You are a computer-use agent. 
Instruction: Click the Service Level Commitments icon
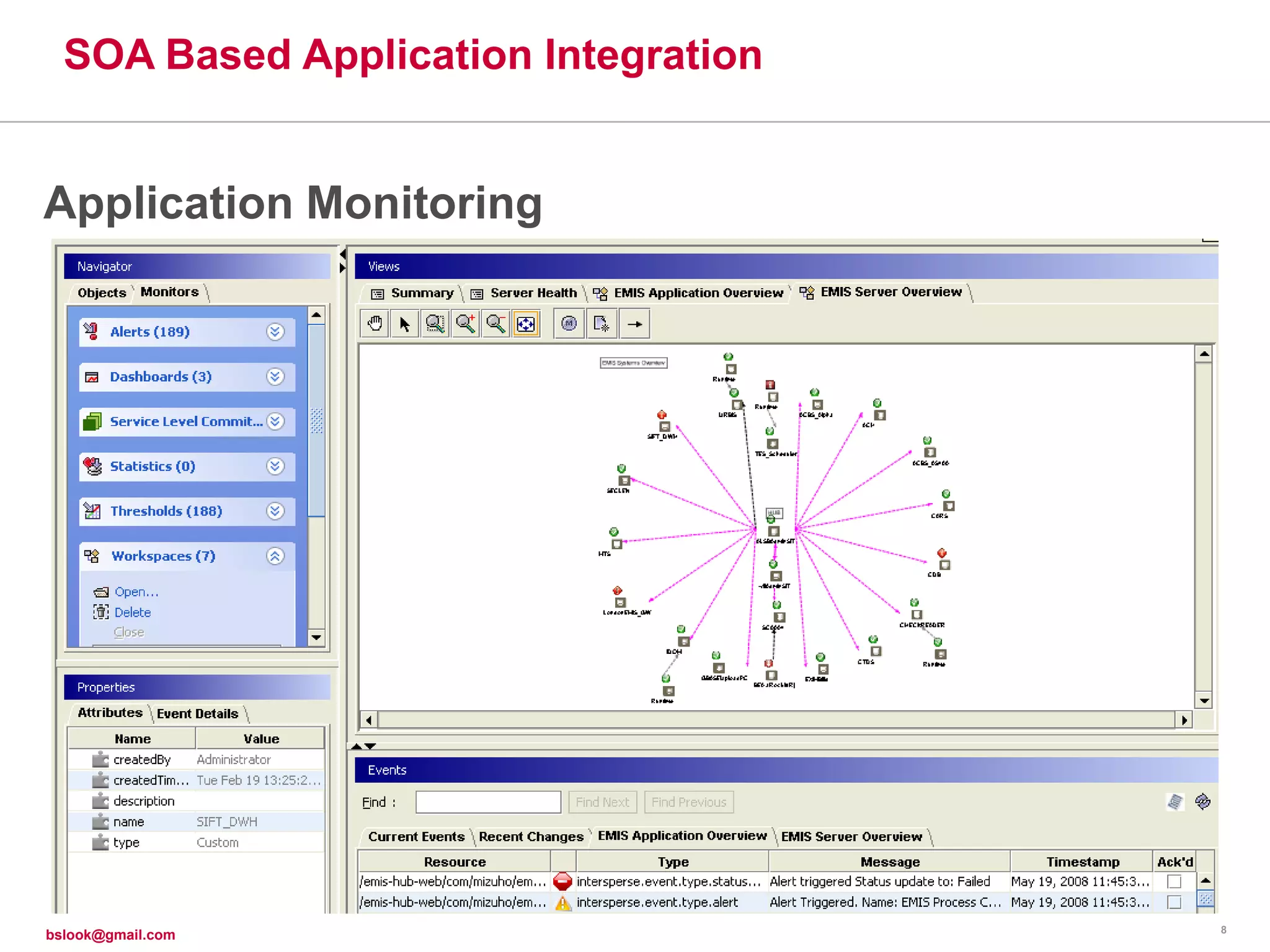[x=92, y=421]
